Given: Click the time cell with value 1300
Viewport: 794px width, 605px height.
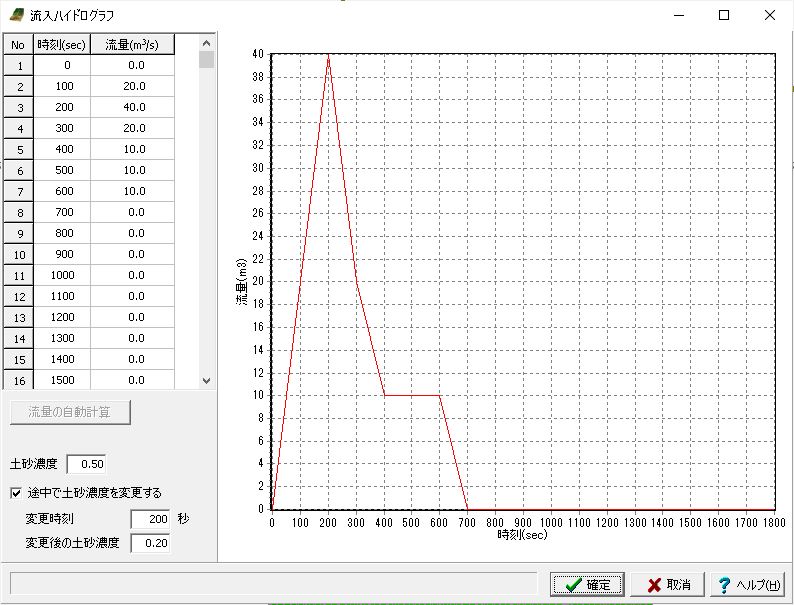Looking at the screenshot, I should click(x=62, y=338).
